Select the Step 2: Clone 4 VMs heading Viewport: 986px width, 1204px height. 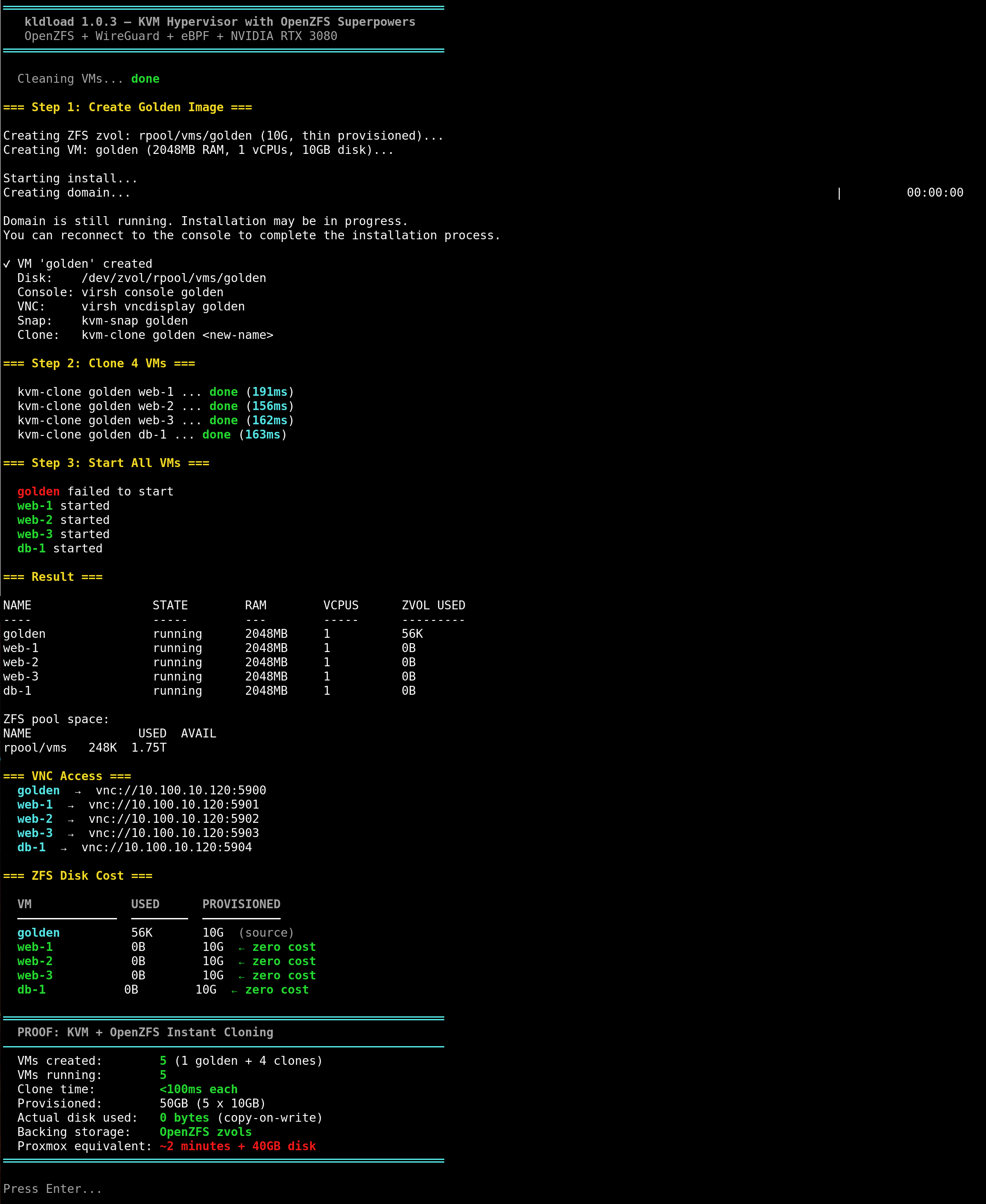click(x=99, y=363)
